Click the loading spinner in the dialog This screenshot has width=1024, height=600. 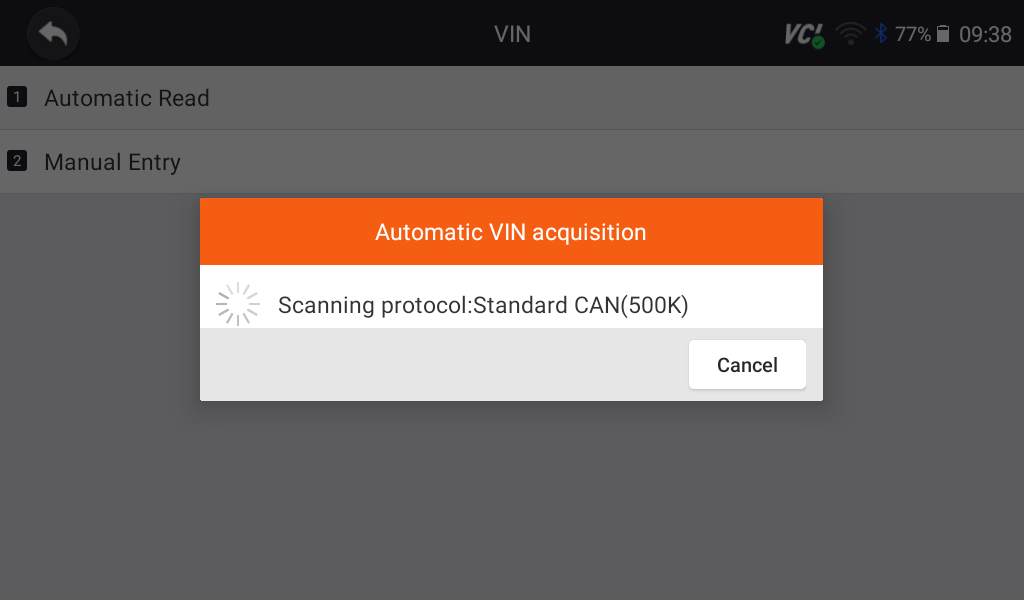(x=238, y=305)
